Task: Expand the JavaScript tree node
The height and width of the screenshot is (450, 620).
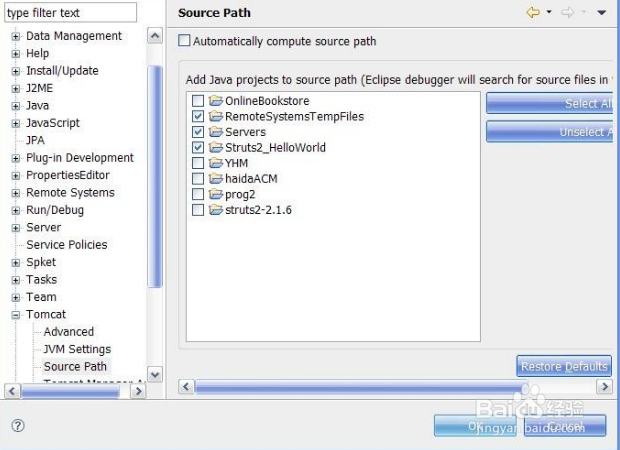Action: (x=15, y=123)
